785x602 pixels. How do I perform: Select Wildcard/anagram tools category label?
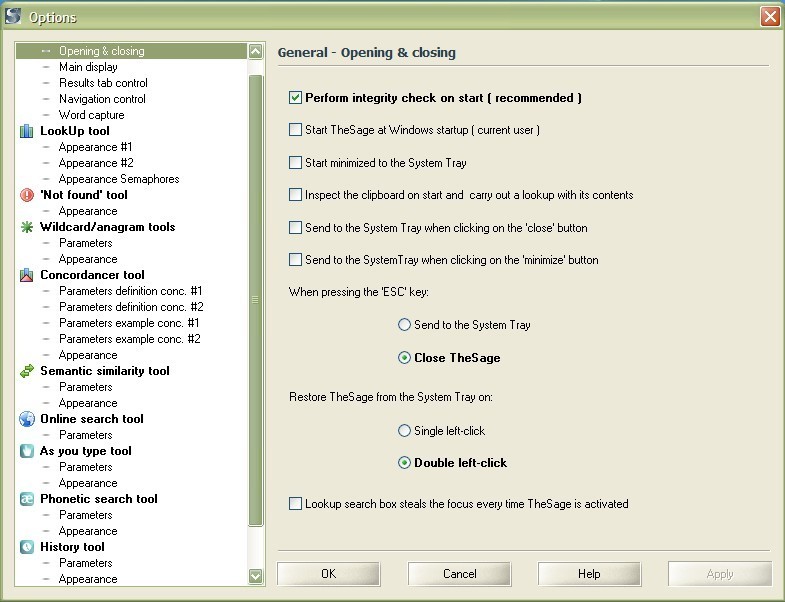(108, 227)
